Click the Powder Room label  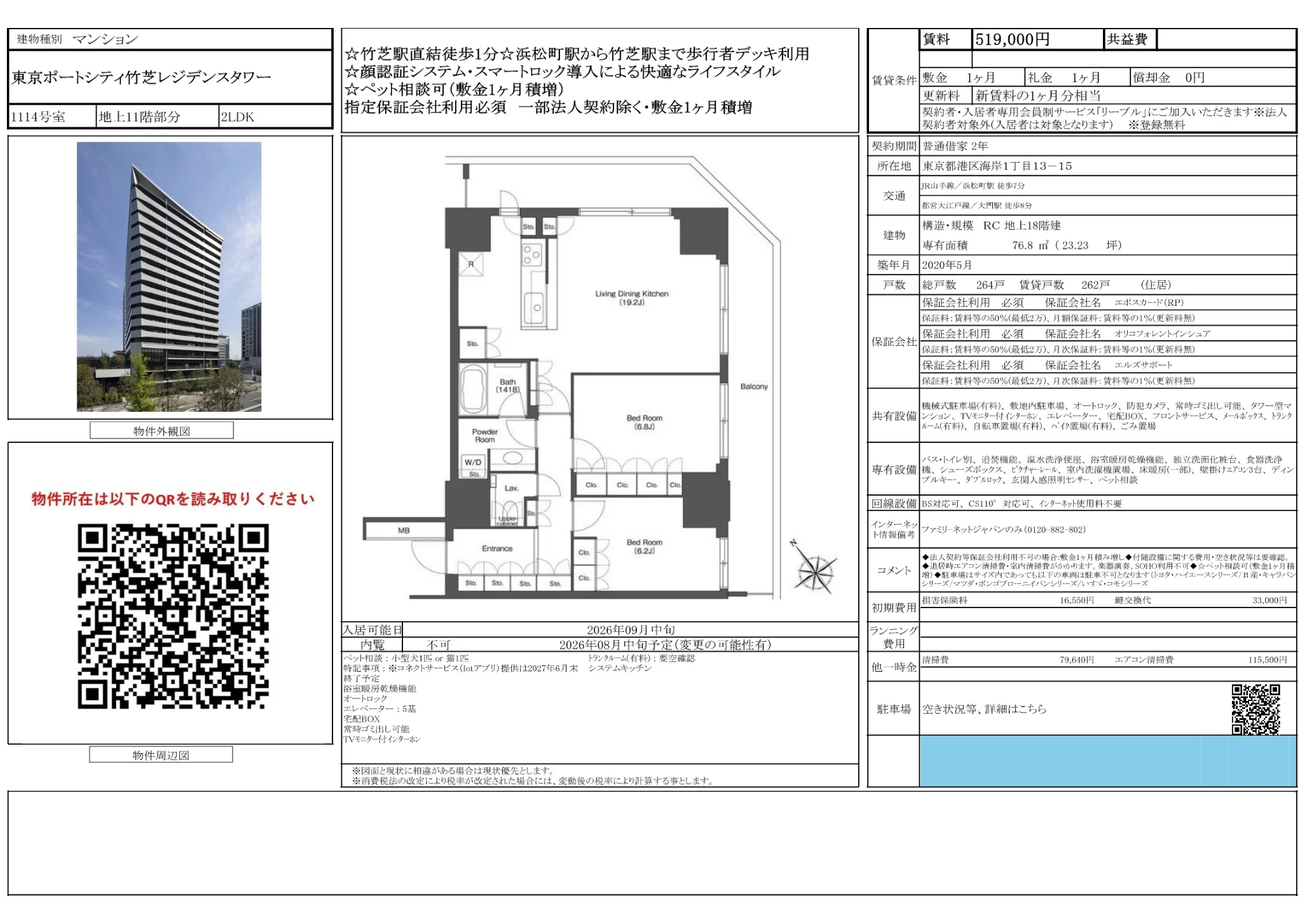pos(484,435)
